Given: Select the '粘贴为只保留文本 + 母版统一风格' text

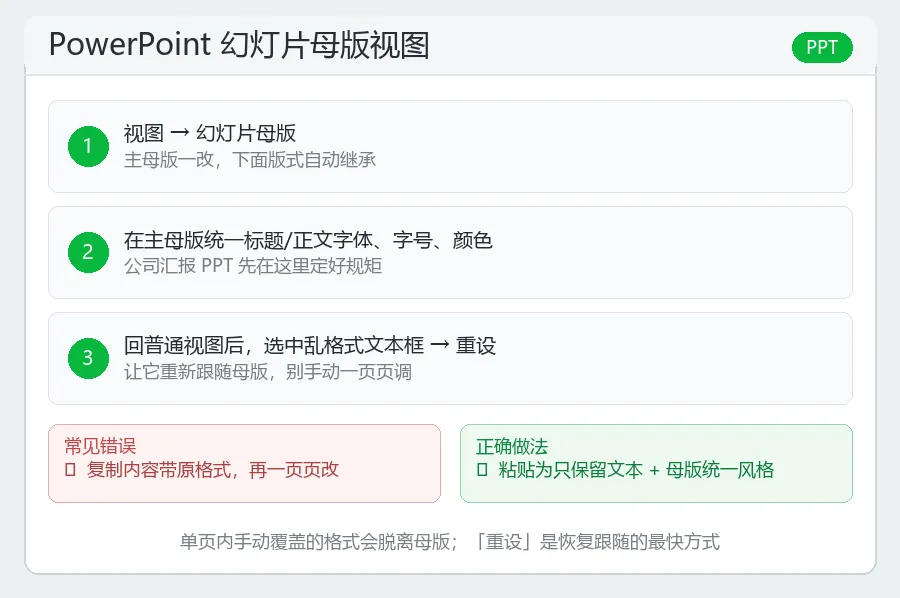Looking at the screenshot, I should [636, 470].
